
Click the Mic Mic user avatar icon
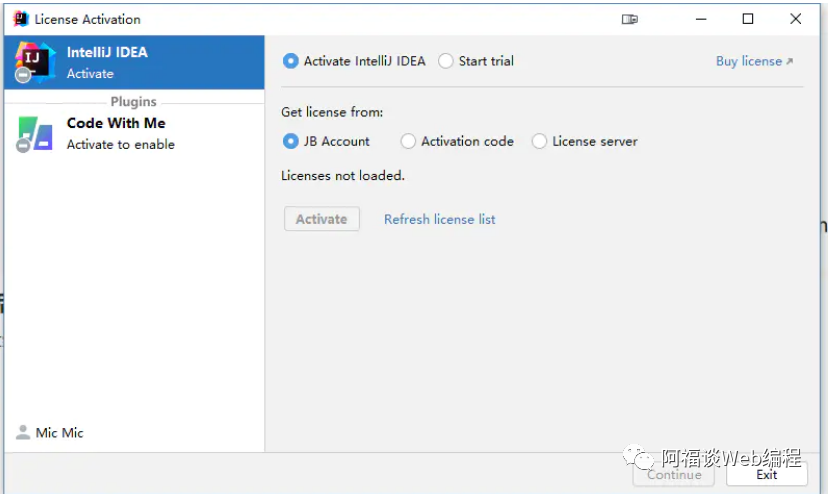pyautogui.click(x=23, y=433)
